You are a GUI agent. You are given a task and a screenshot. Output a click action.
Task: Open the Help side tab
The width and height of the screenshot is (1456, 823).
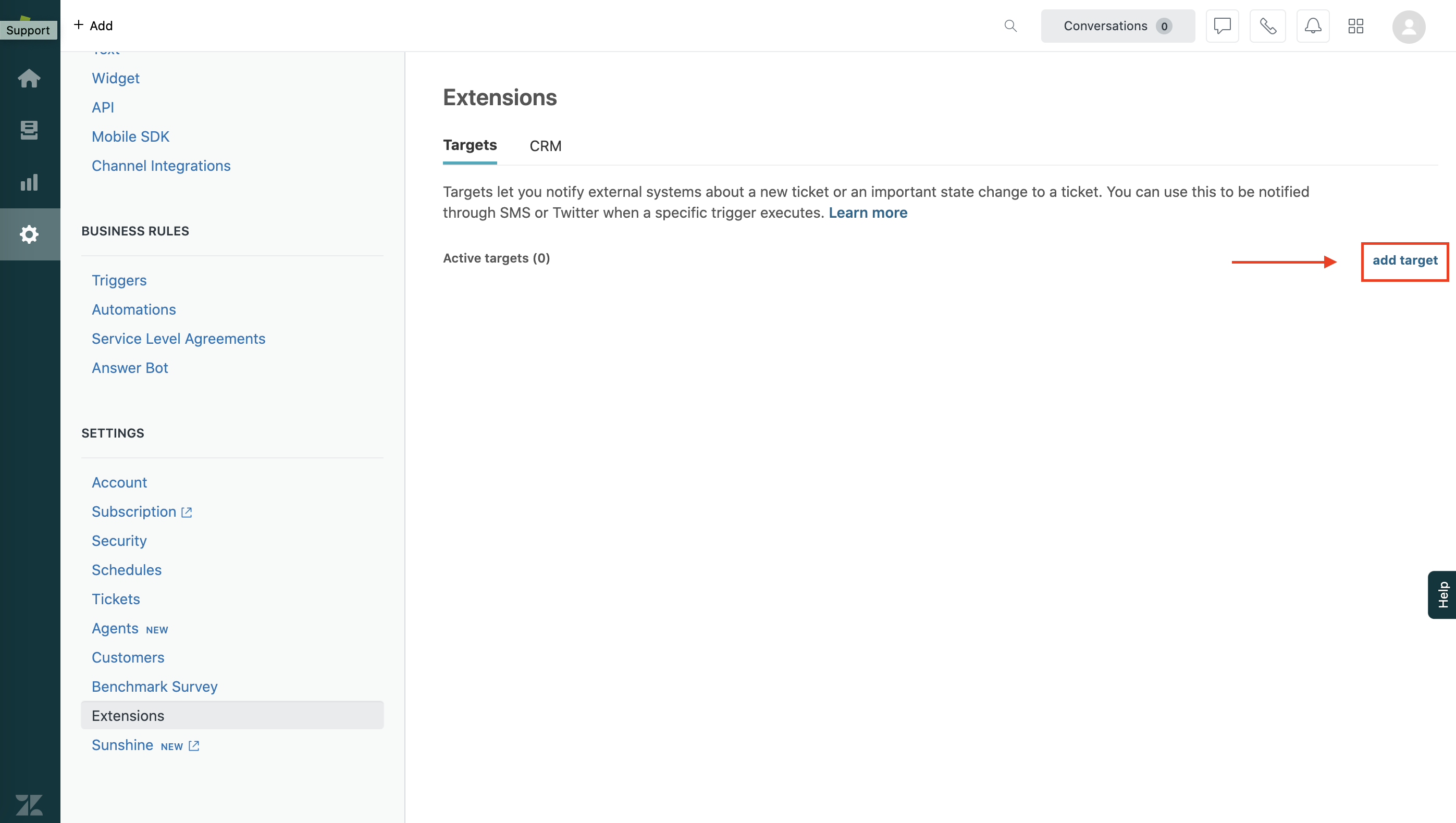pyautogui.click(x=1442, y=595)
